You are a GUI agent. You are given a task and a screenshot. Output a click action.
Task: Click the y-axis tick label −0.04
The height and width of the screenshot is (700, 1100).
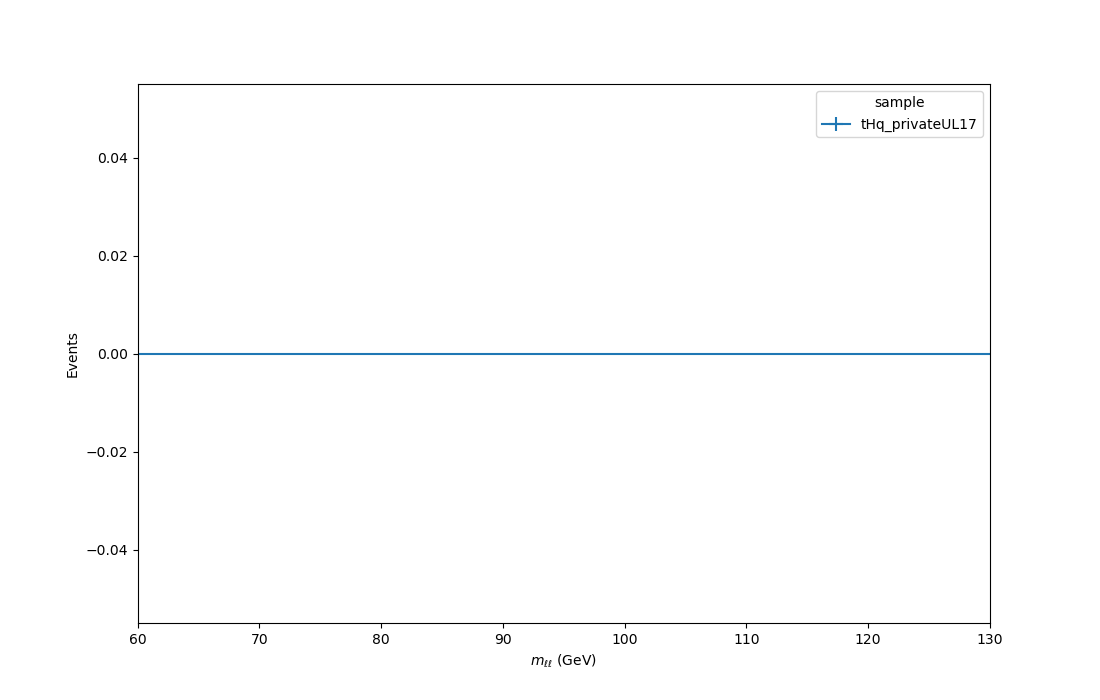(107, 551)
